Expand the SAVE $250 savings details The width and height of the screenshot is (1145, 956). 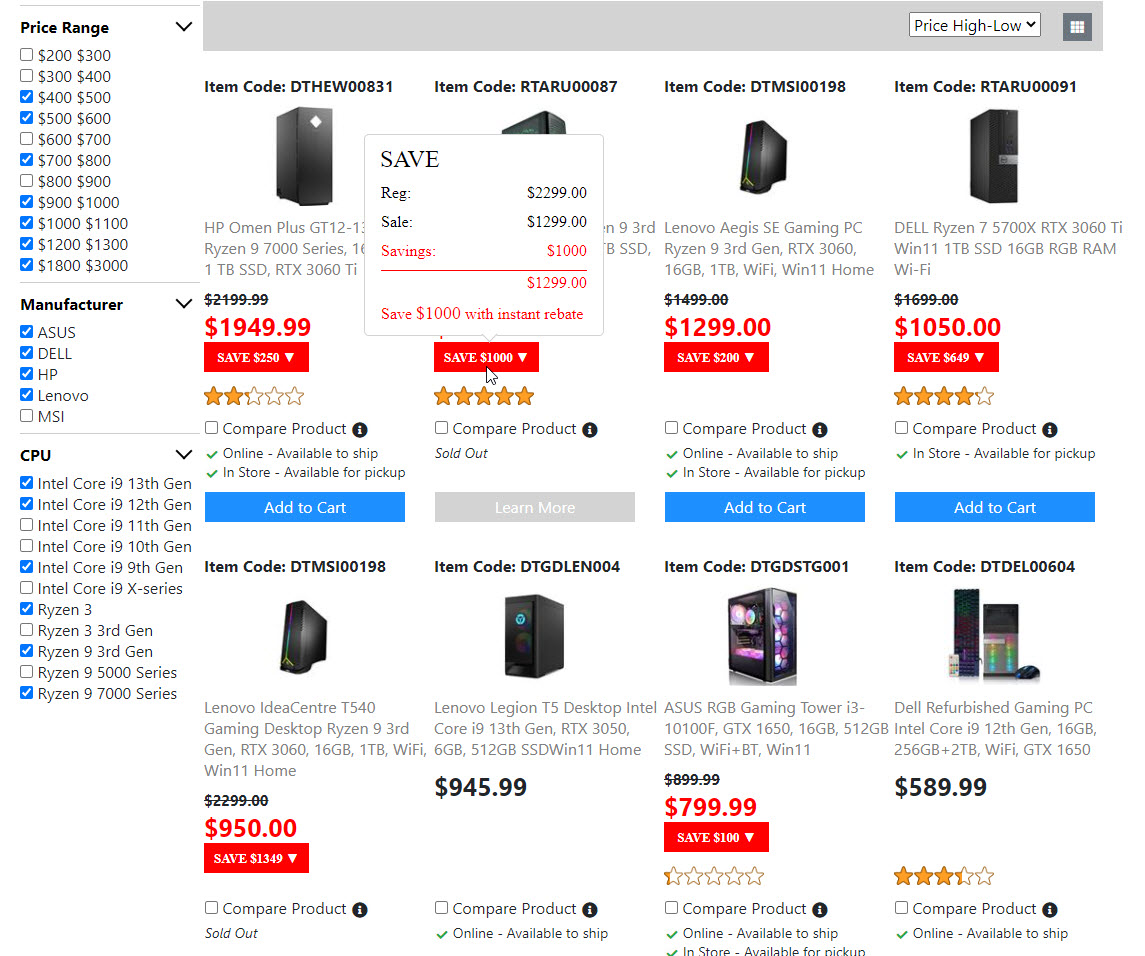coord(256,357)
